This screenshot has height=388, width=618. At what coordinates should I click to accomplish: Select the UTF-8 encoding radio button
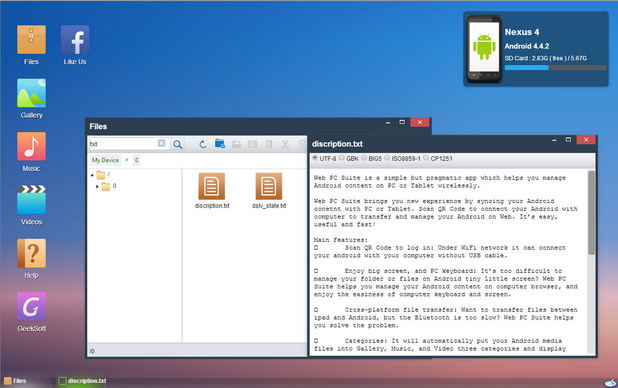click(x=315, y=158)
